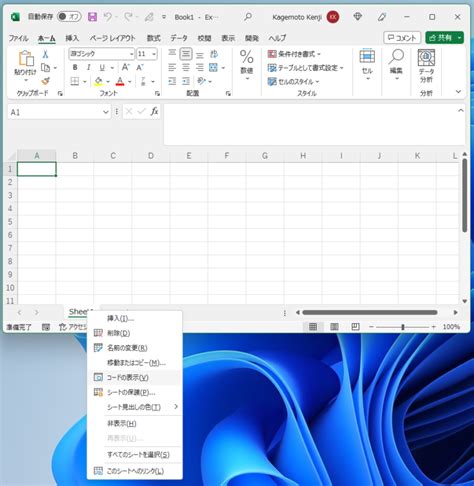Toggle top align
The width and height of the screenshot is (474, 486).
click(172, 54)
